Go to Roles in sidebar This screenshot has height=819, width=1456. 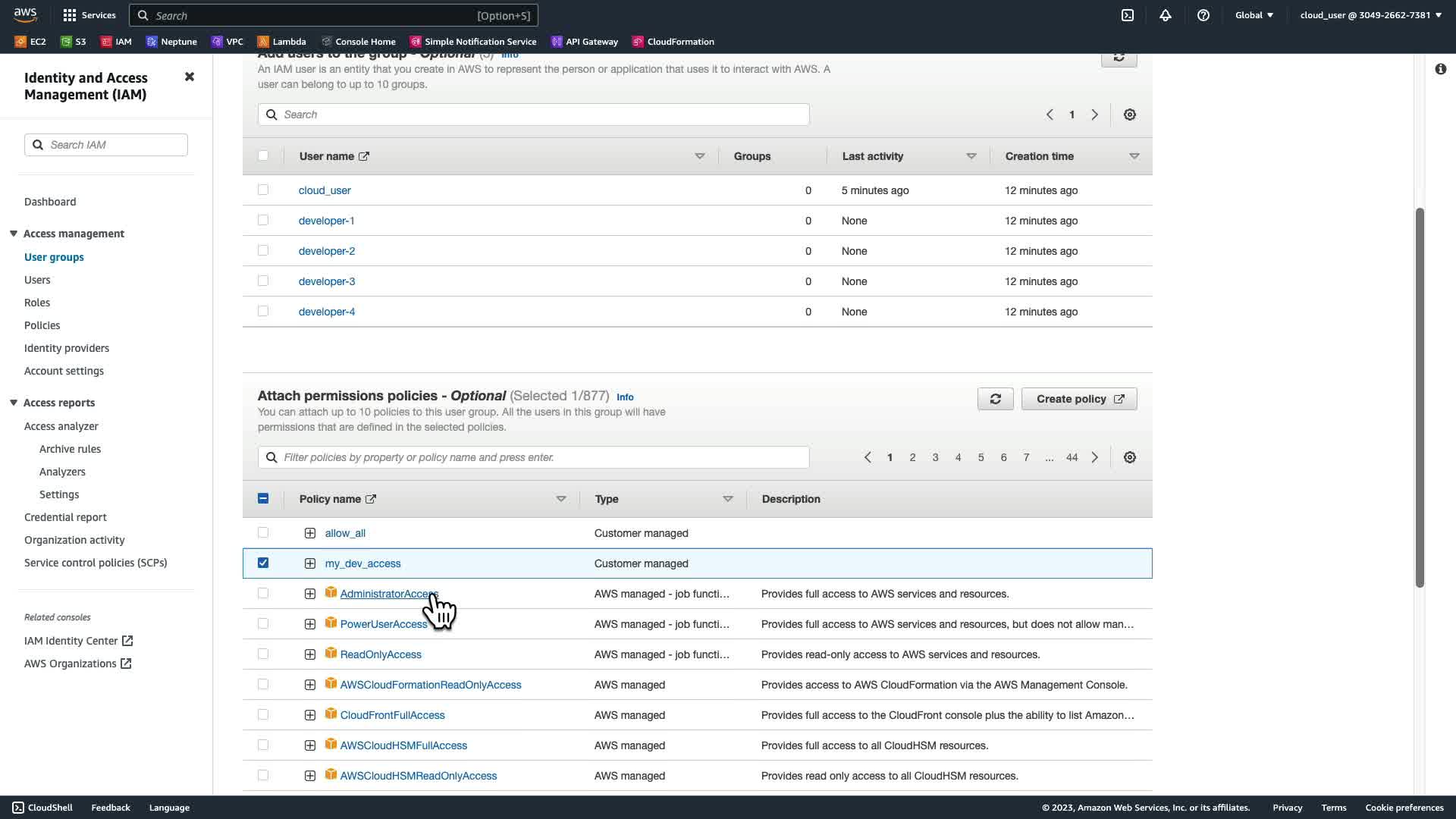(37, 303)
